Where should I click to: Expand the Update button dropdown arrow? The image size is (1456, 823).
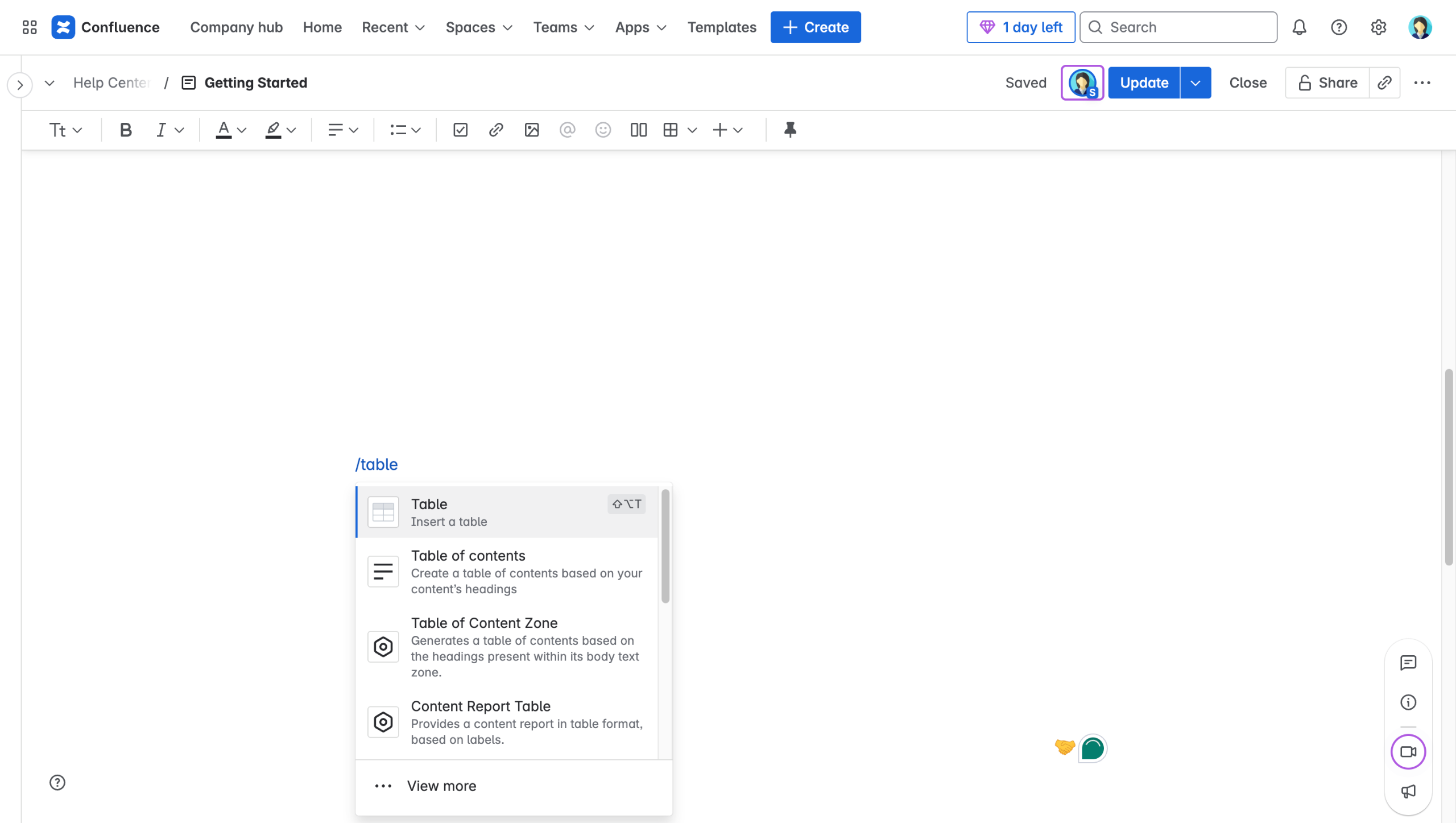[x=1195, y=83]
